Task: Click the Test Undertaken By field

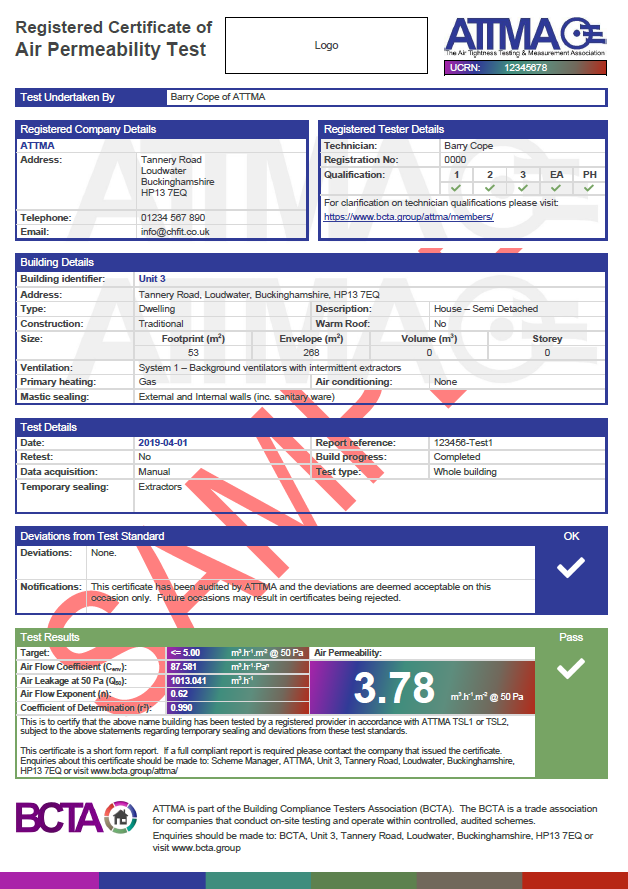Action: (x=385, y=97)
